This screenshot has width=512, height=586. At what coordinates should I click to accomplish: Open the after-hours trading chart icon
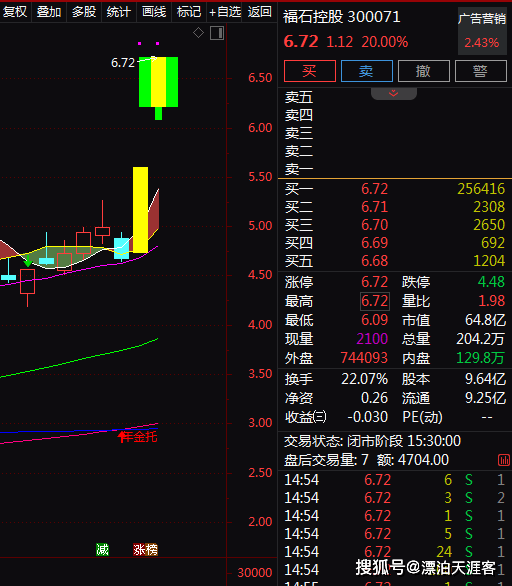504,460
